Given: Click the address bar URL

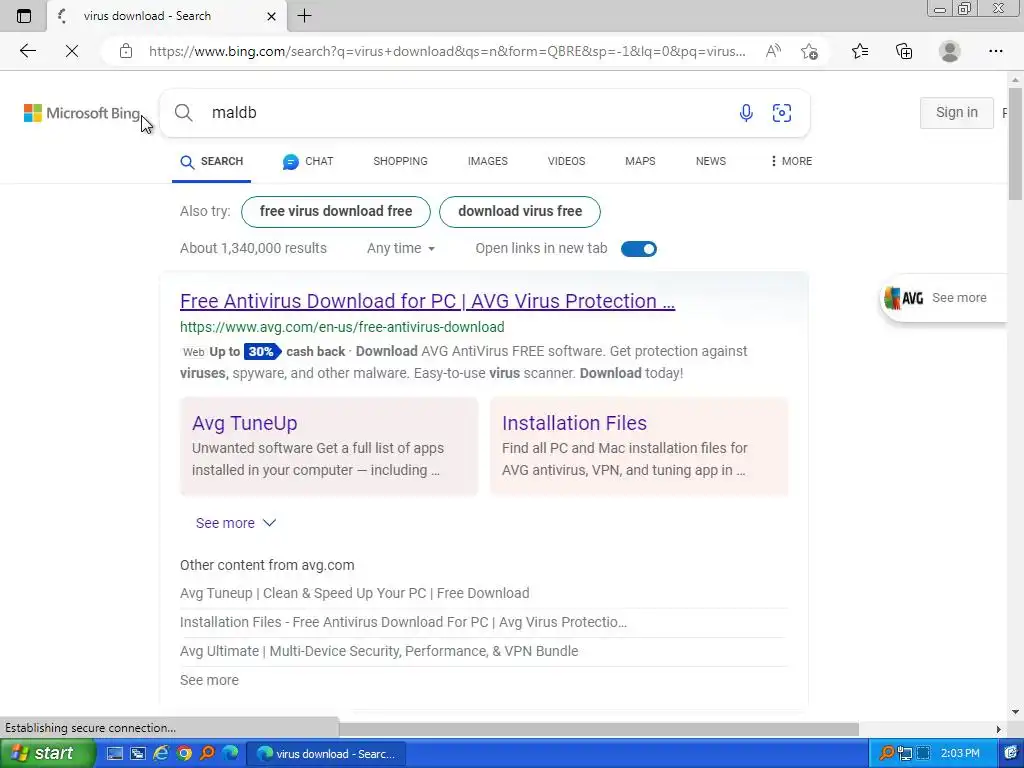Looking at the screenshot, I should [447, 52].
